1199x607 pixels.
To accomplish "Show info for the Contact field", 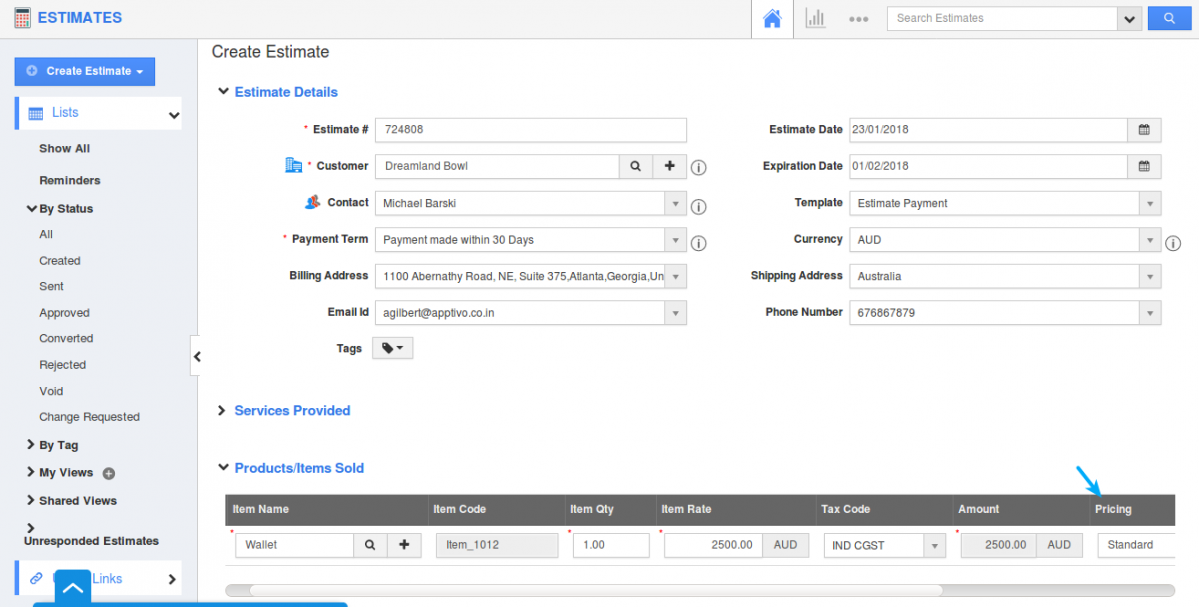I will (698, 206).
